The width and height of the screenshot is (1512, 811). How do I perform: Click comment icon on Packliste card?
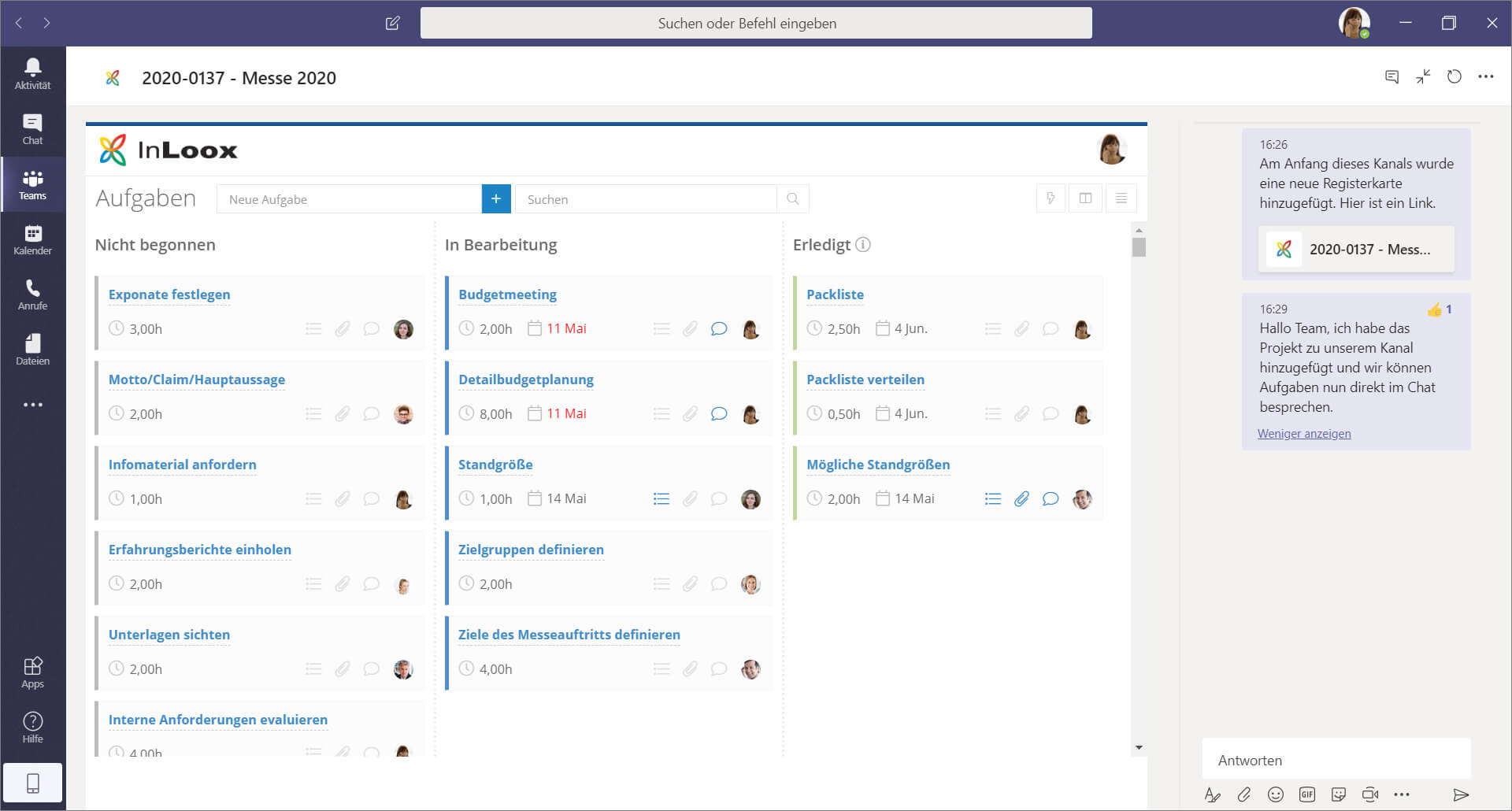[1051, 328]
